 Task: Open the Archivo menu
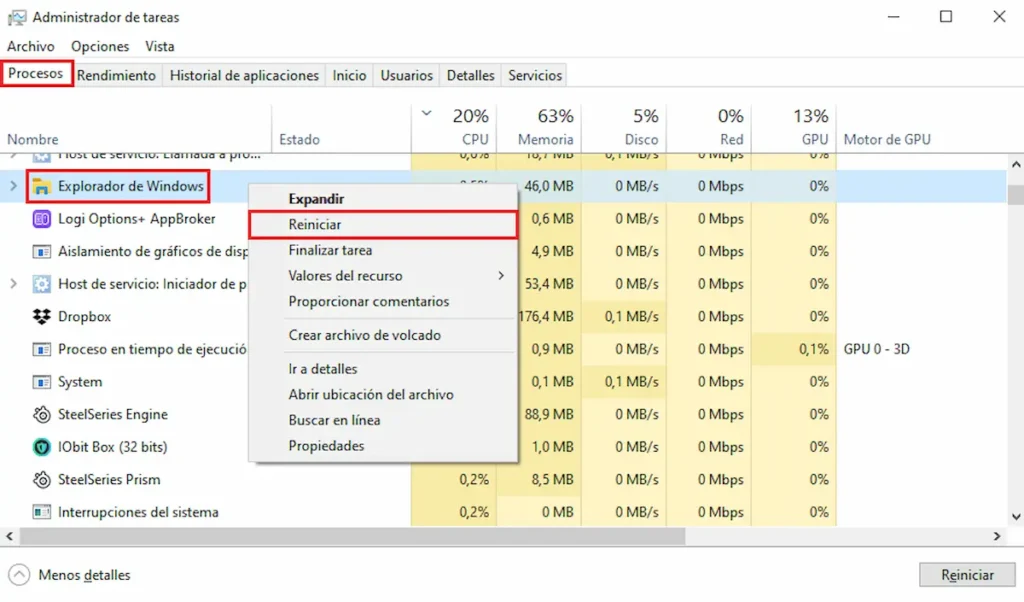pyautogui.click(x=31, y=46)
